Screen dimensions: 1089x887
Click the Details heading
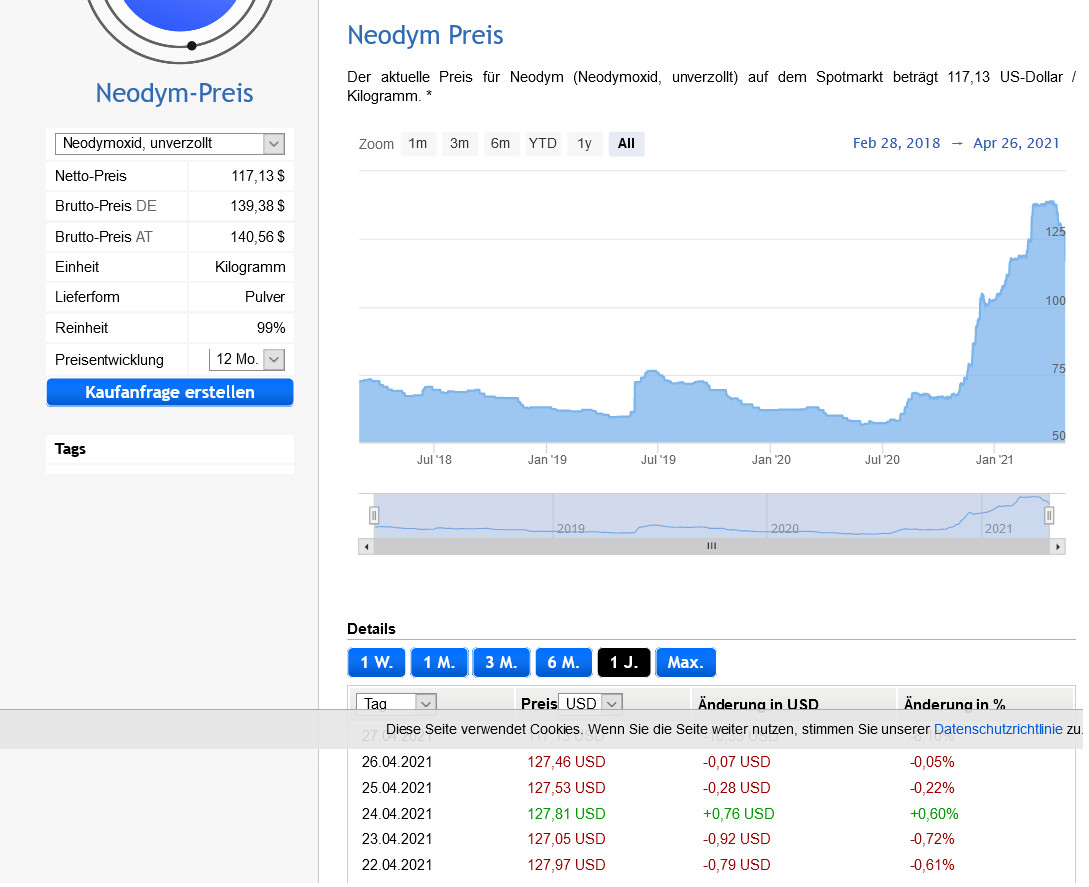[x=371, y=629]
